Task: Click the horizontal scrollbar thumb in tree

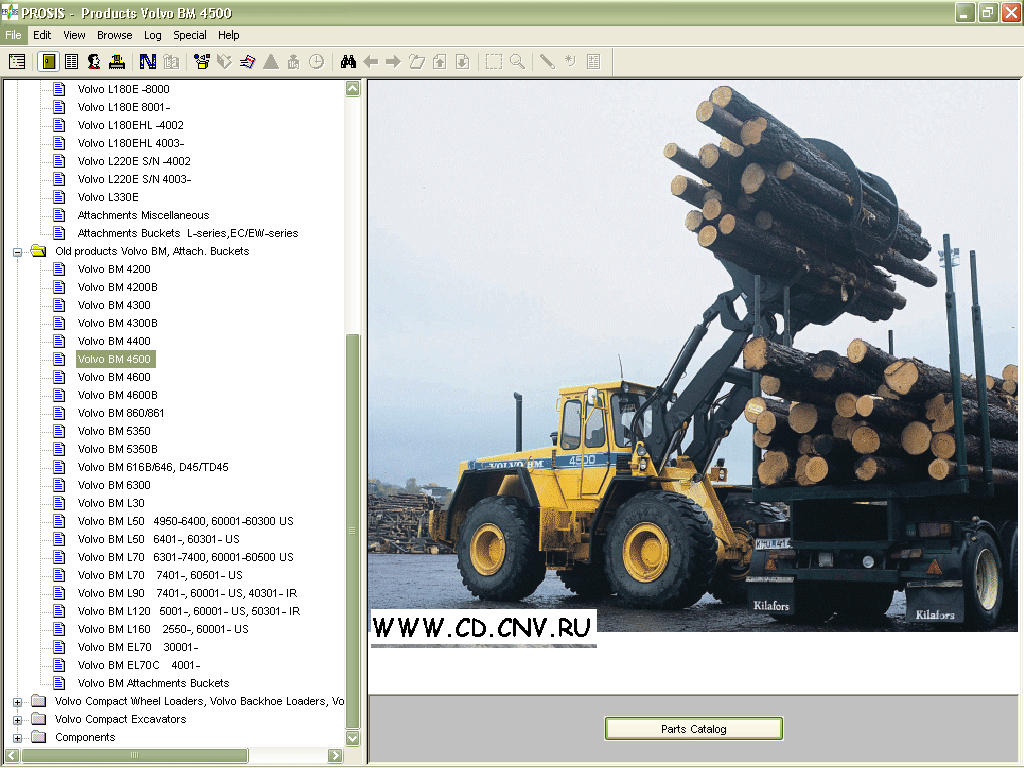Action: point(135,756)
